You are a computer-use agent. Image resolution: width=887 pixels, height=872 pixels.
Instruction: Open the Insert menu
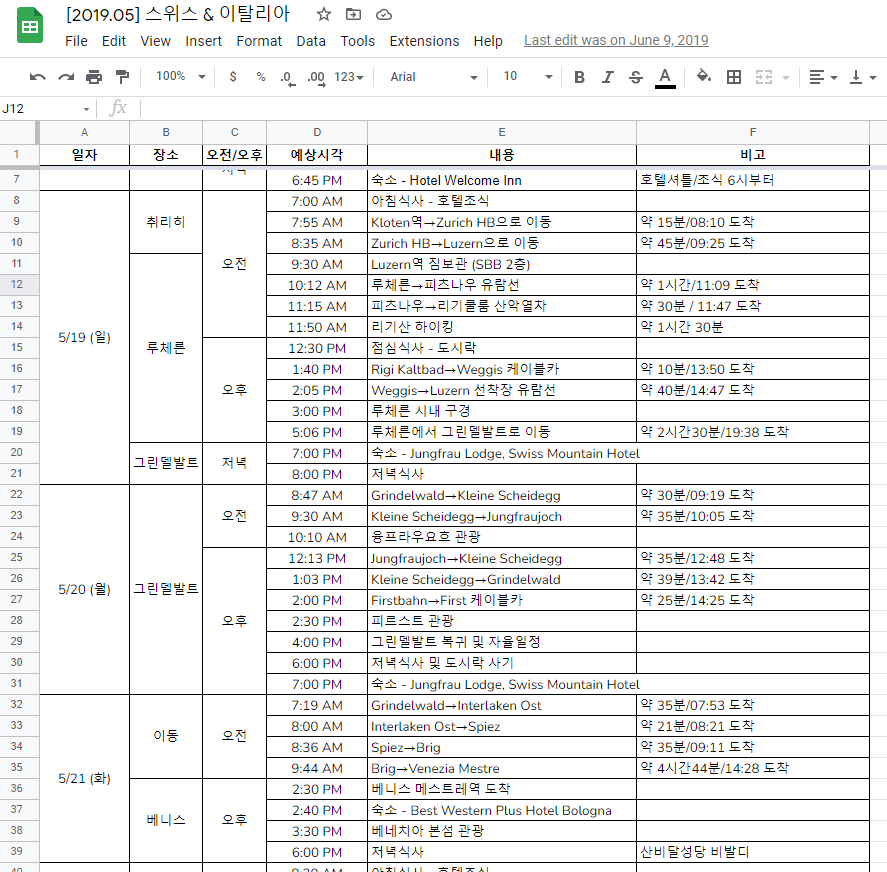coord(204,41)
